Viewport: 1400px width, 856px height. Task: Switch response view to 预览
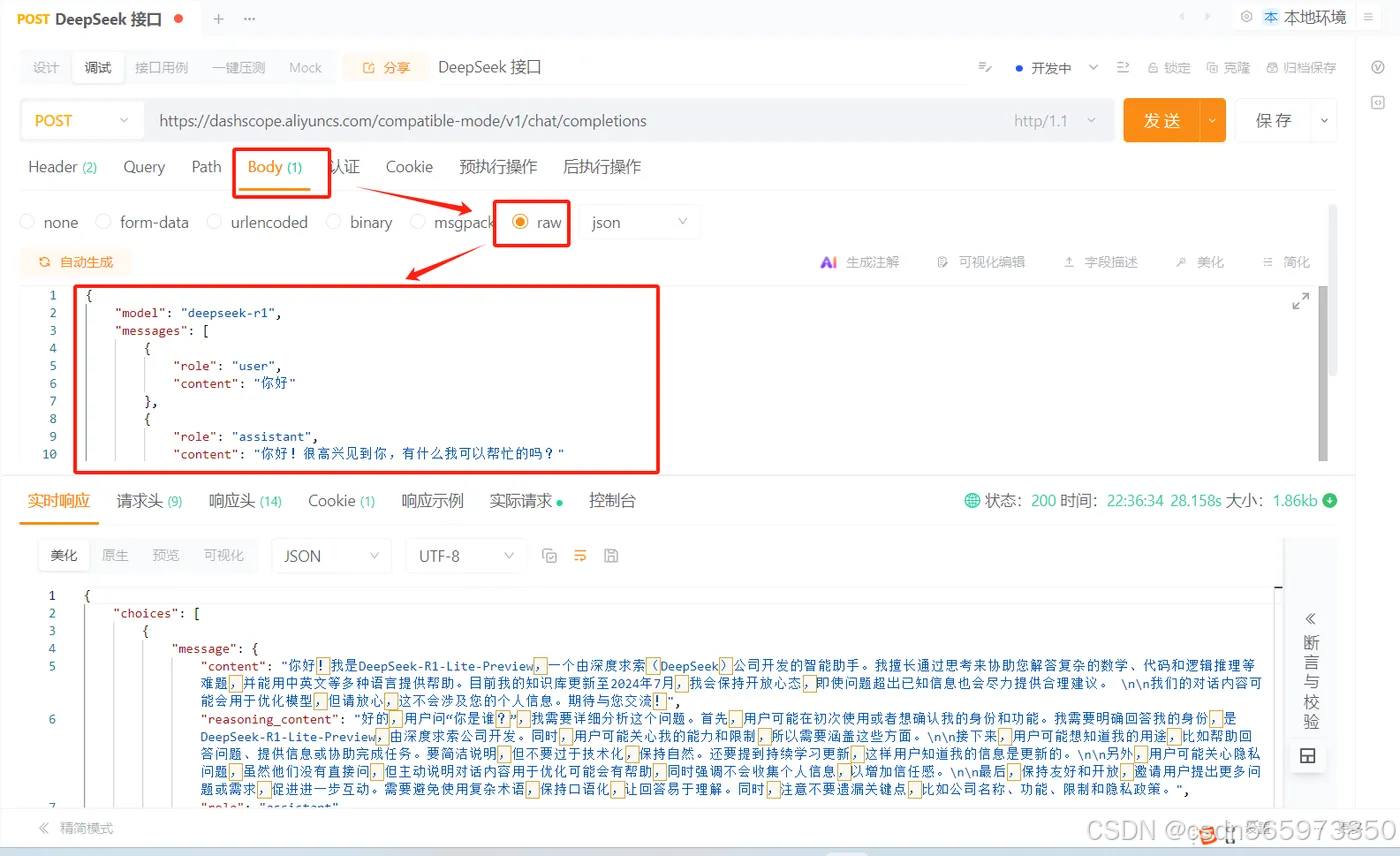tap(165, 556)
